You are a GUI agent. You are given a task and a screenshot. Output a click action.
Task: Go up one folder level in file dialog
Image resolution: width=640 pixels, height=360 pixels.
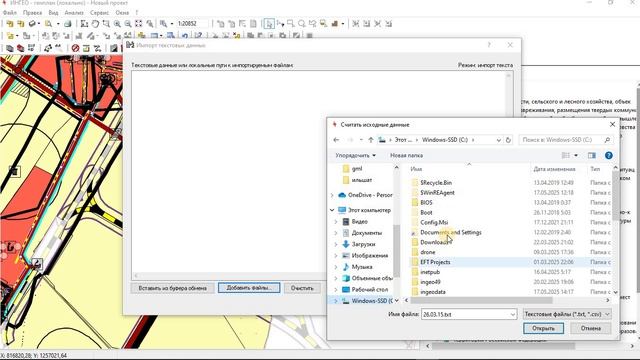coord(371,140)
